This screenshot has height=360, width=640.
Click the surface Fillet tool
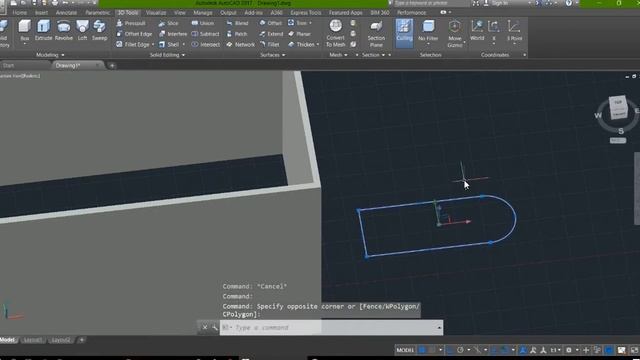point(270,44)
